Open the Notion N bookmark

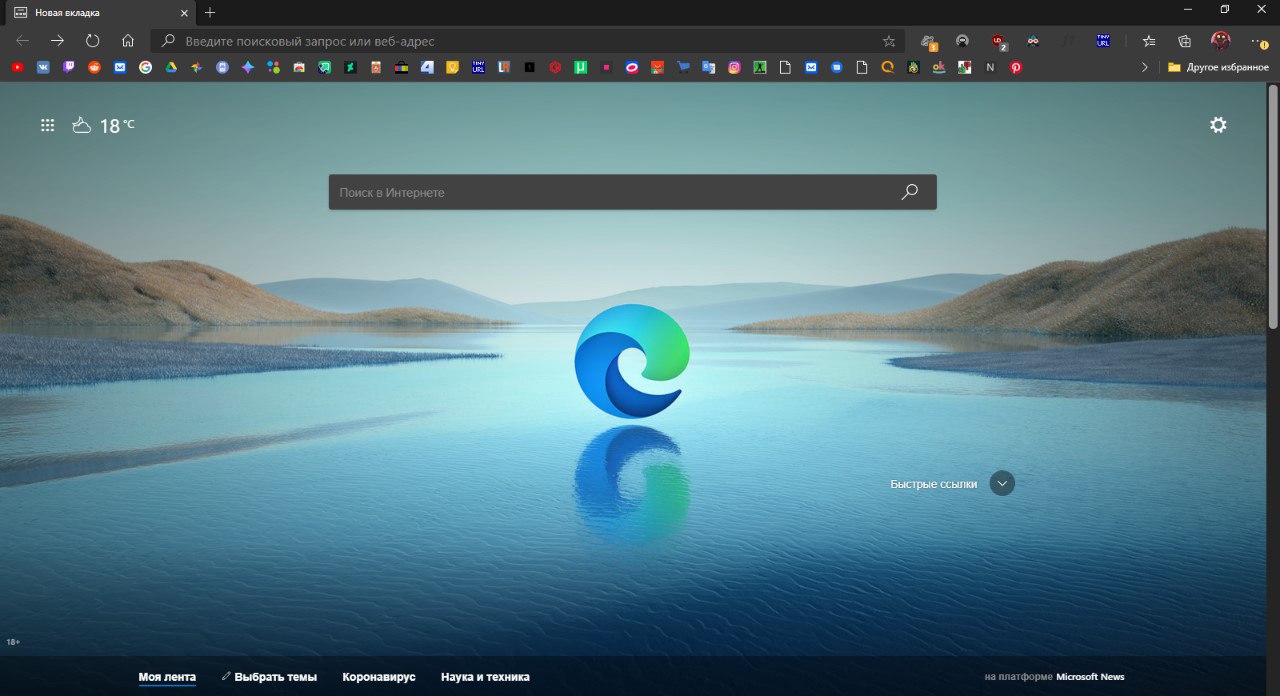coord(990,67)
